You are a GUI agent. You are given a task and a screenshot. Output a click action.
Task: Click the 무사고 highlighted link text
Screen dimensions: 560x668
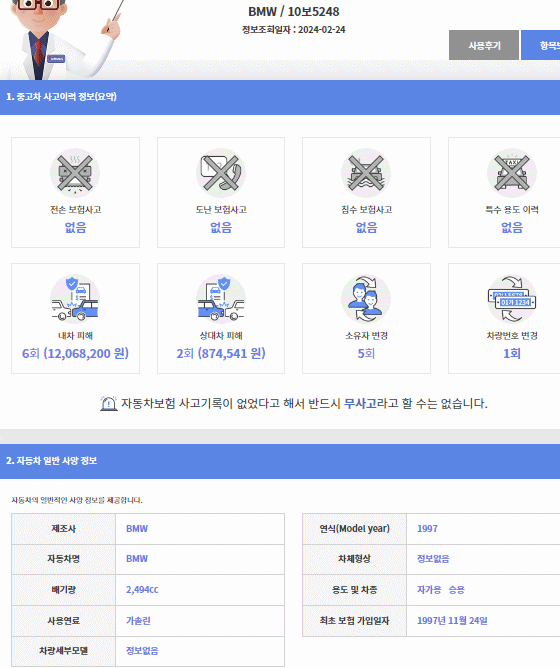tap(360, 403)
